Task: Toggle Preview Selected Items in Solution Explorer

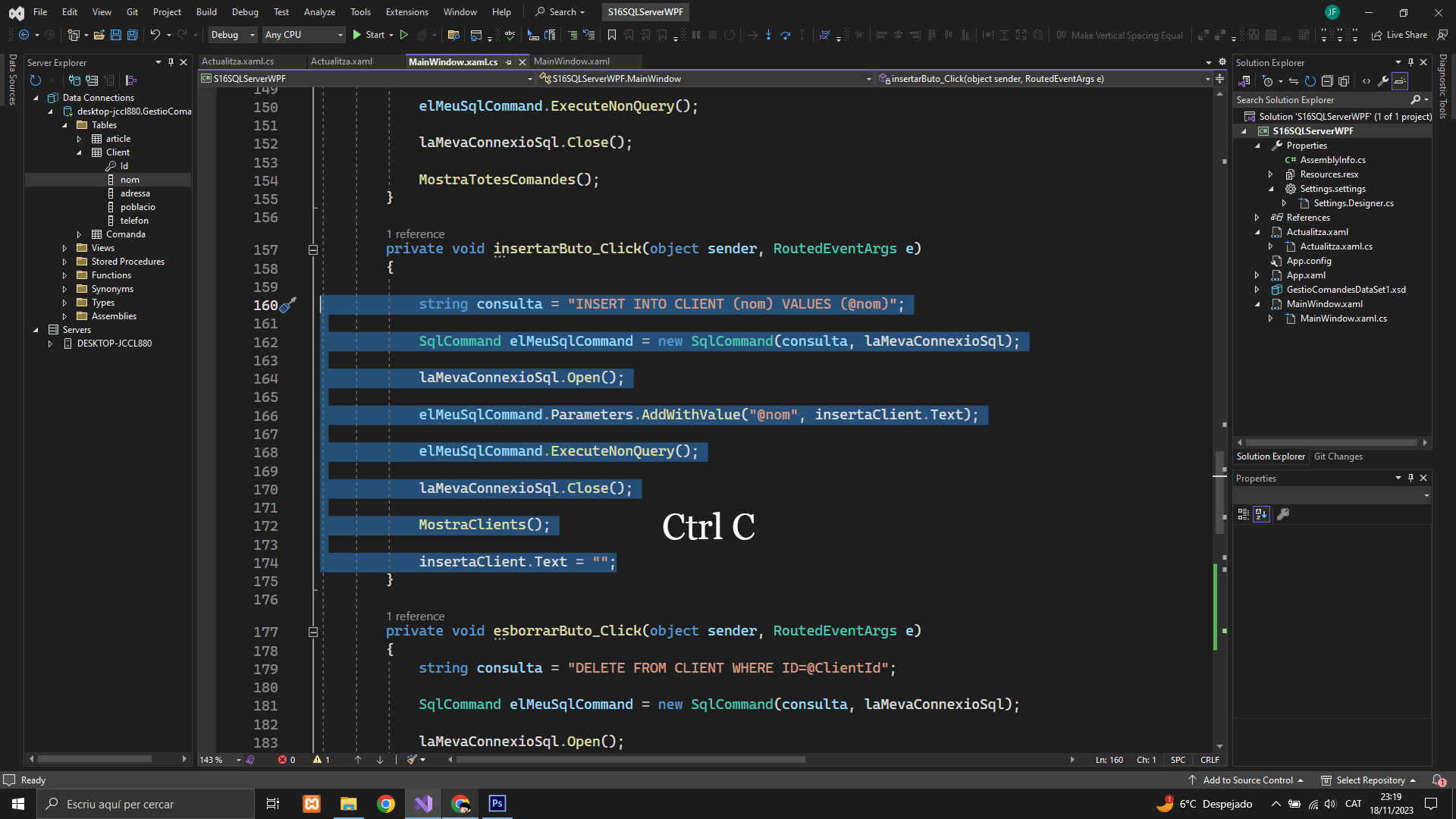Action: [x=1400, y=81]
